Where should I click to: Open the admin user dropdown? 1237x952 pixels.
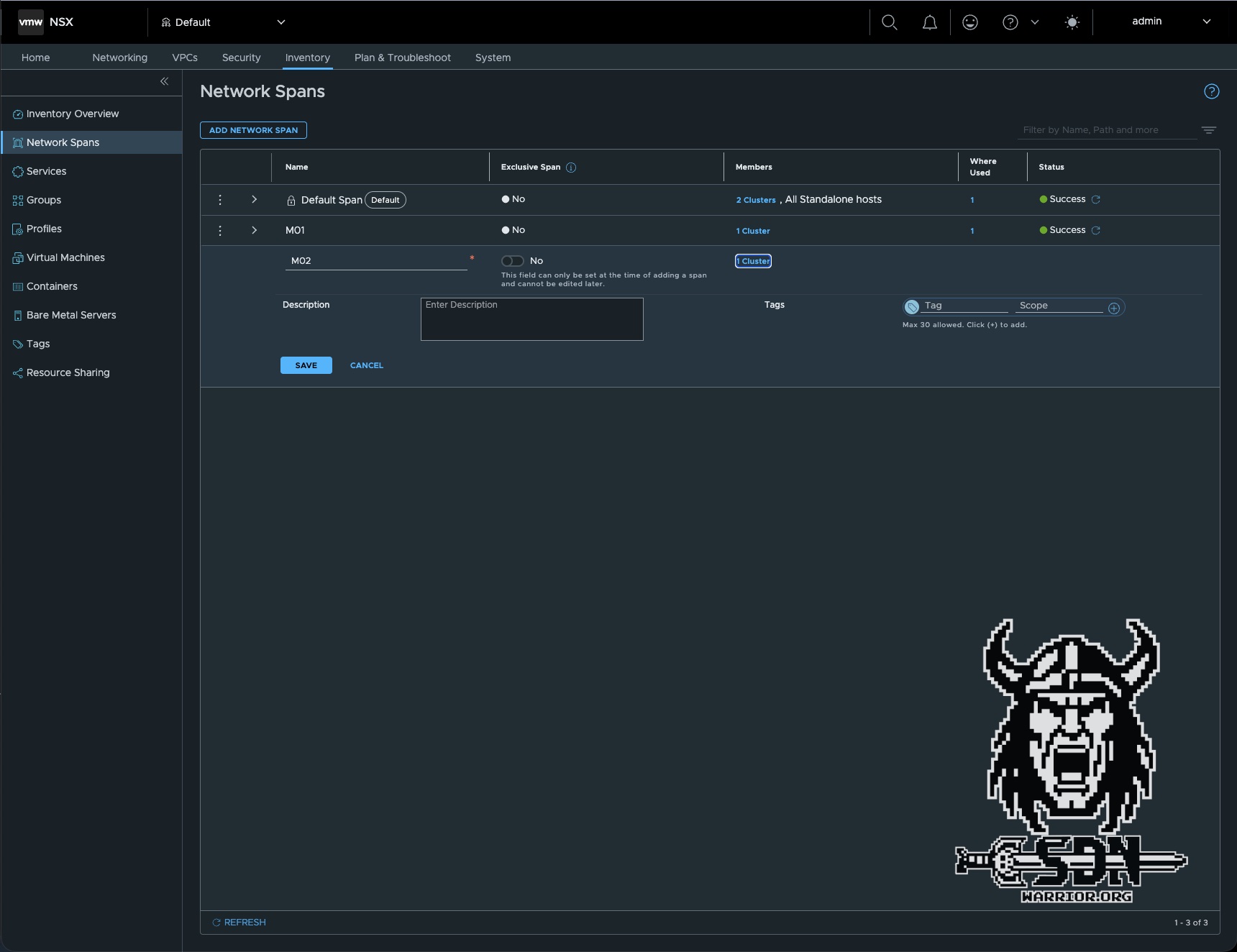pos(1170,22)
